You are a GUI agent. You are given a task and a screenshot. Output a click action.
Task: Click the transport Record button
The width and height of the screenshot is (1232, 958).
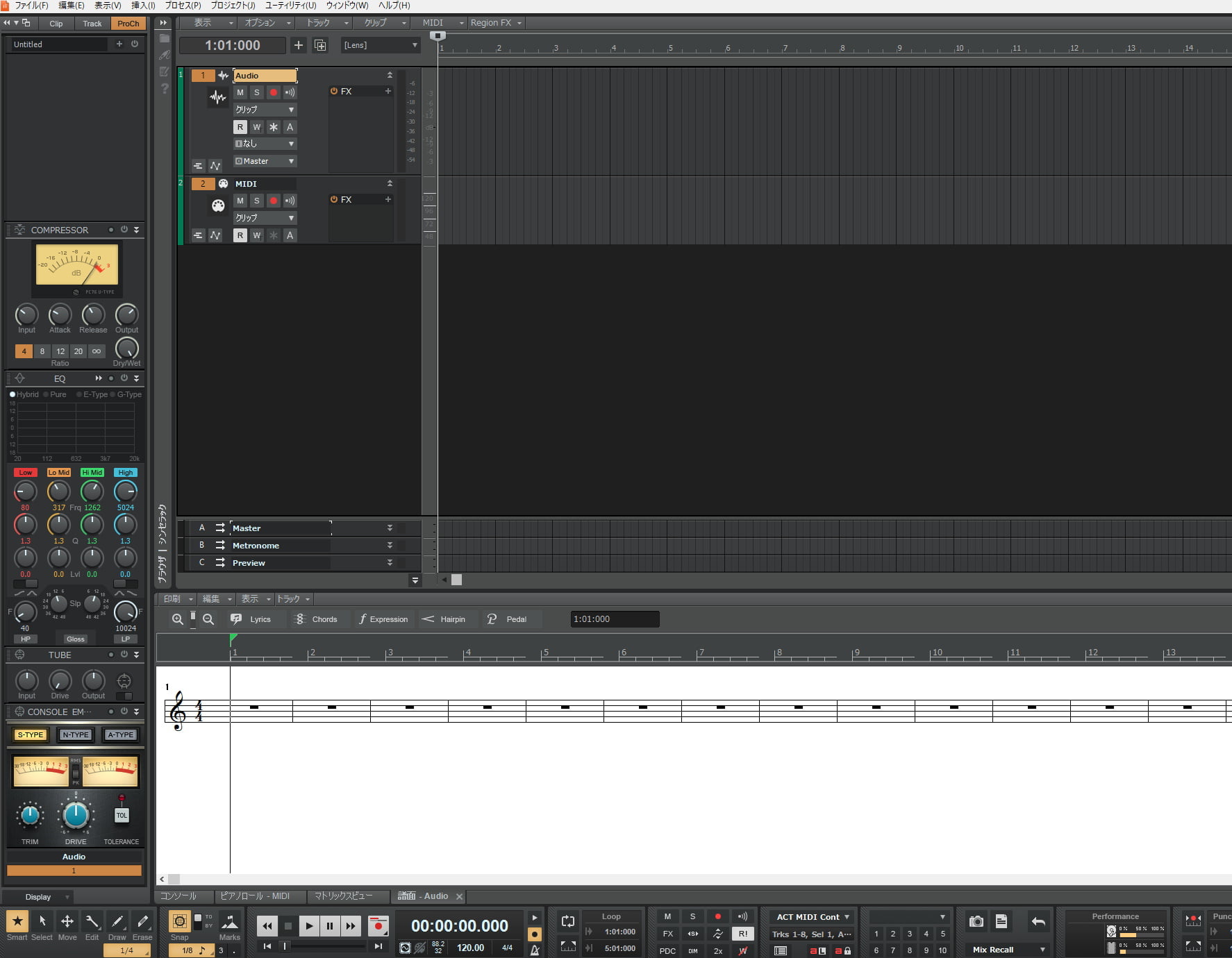(x=378, y=925)
